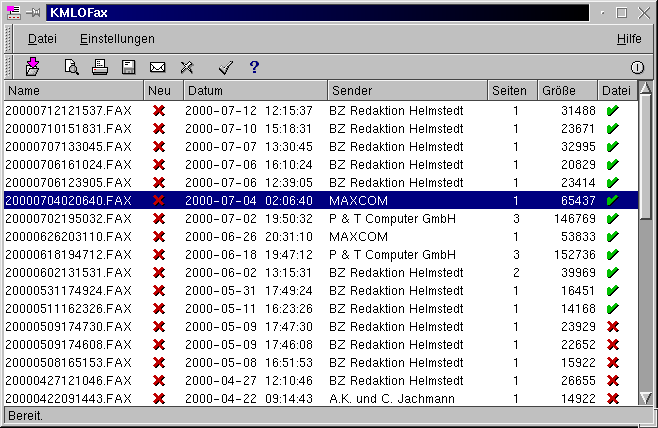Select highlighted row 20000704020640.FAX
Screen dimensions: 658x428
point(321,201)
